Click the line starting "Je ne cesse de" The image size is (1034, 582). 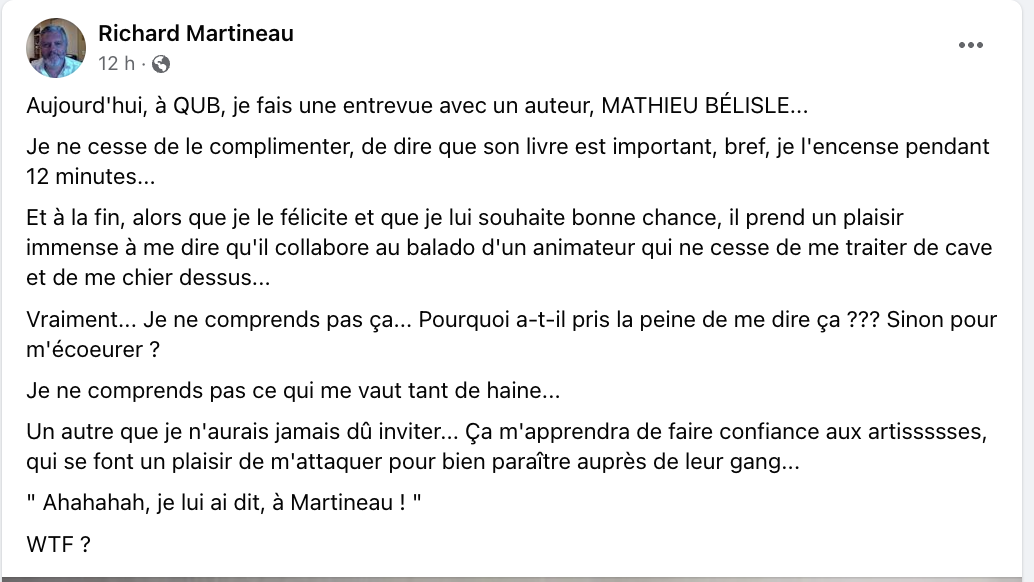click(x=508, y=146)
